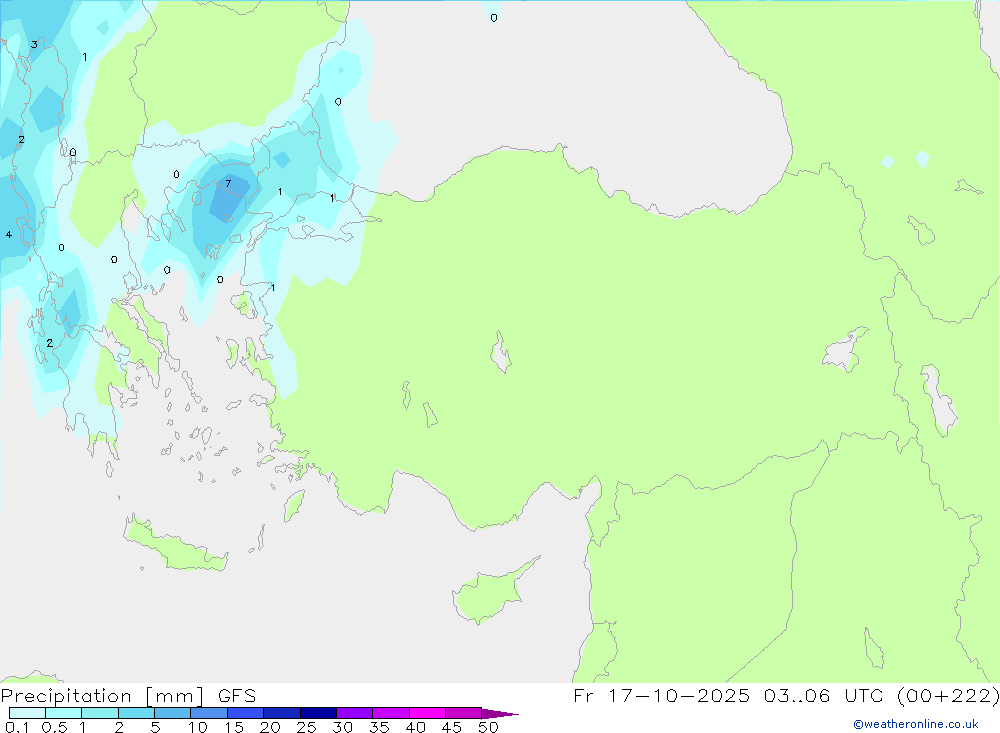This screenshot has width=1000, height=733.
Task: Select the 40–45 mm magenta swatch
Action: click(x=427, y=713)
